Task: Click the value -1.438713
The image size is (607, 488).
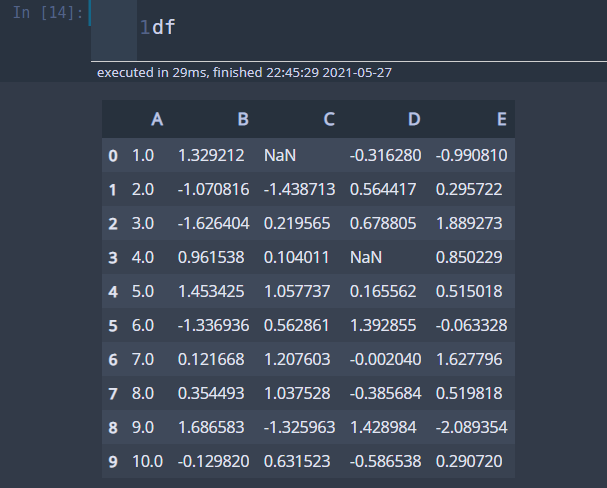Action: (299, 190)
